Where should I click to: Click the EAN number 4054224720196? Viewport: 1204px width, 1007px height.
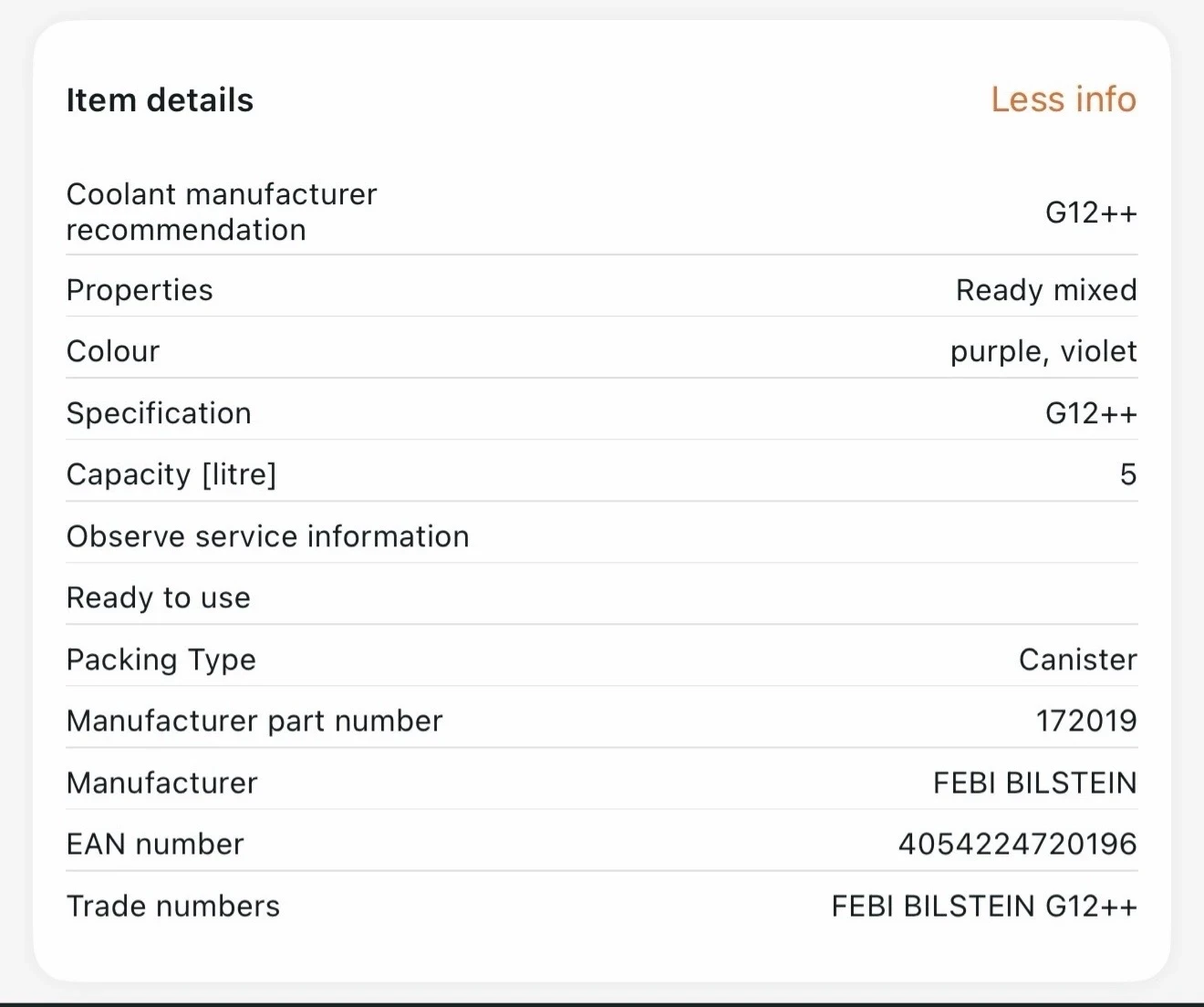point(1017,844)
